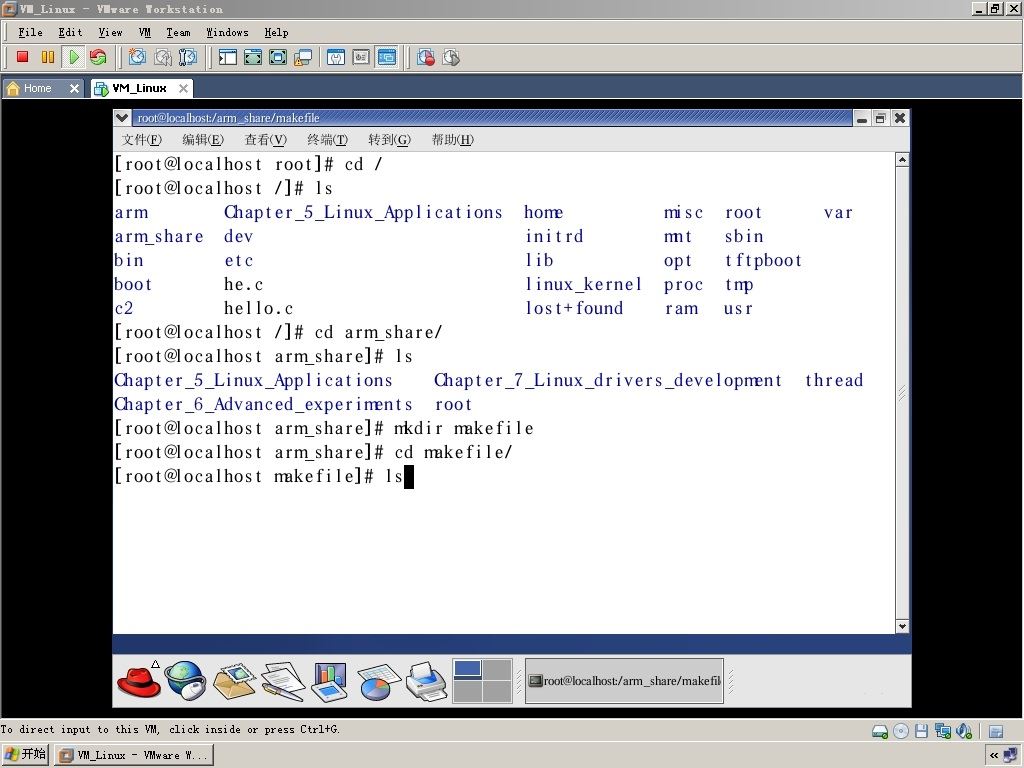Click 'Chapter_6_Advanced_experiments' directory text

(x=263, y=405)
